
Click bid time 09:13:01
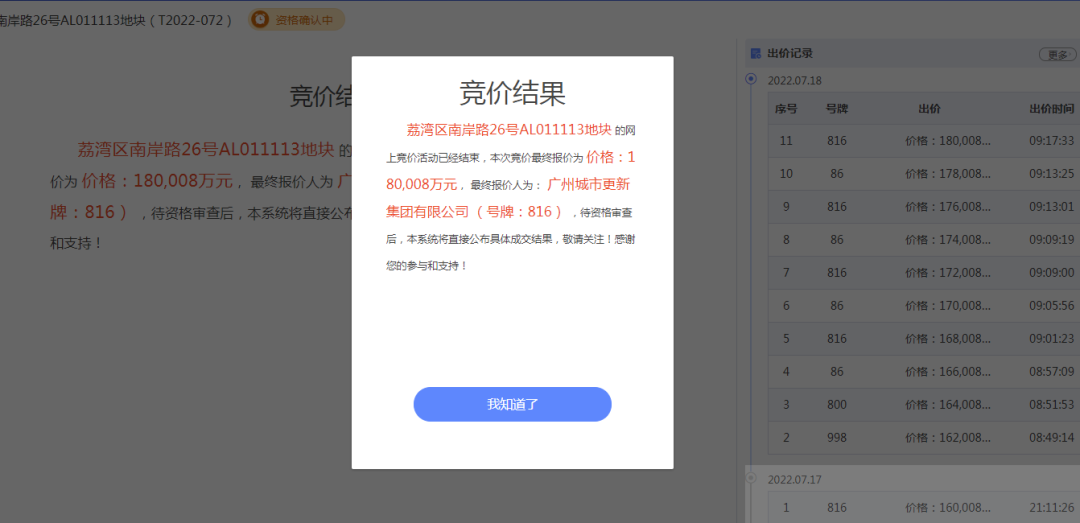point(1052,207)
